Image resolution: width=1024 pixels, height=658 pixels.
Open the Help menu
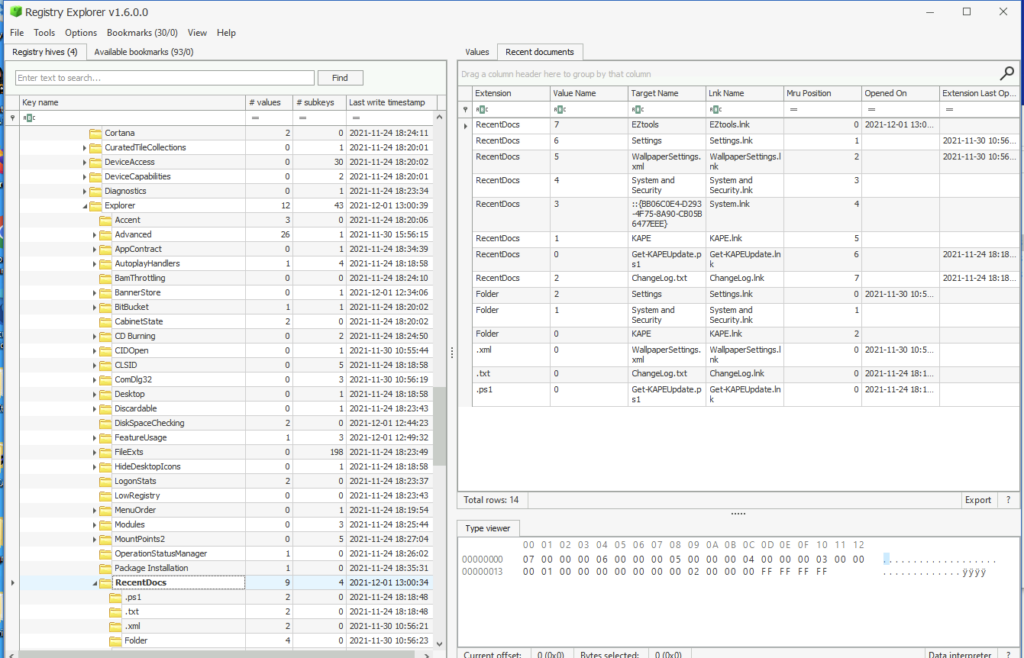coord(226,33)
